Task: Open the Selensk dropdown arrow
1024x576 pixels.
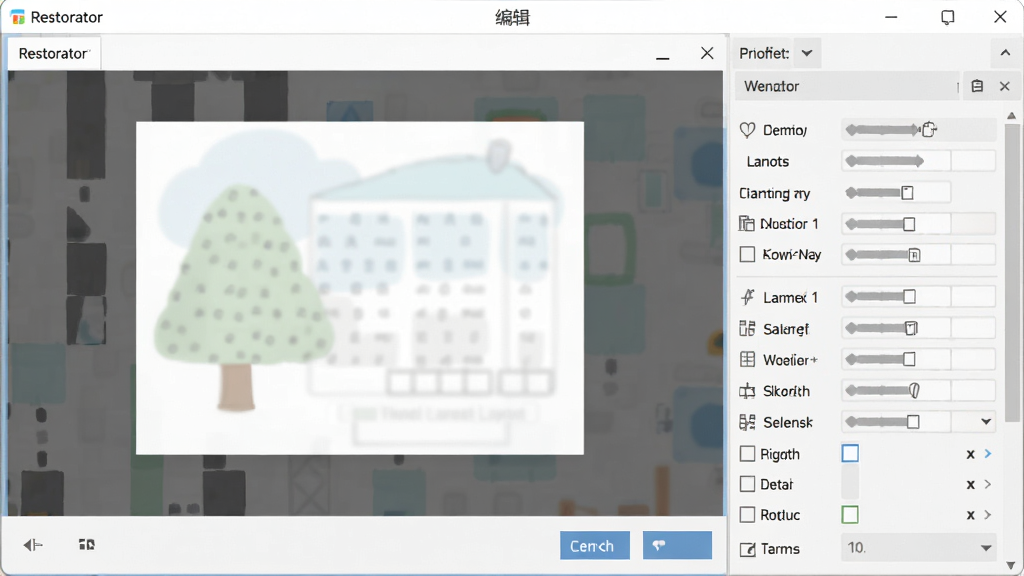Action: tap(986, 422)
